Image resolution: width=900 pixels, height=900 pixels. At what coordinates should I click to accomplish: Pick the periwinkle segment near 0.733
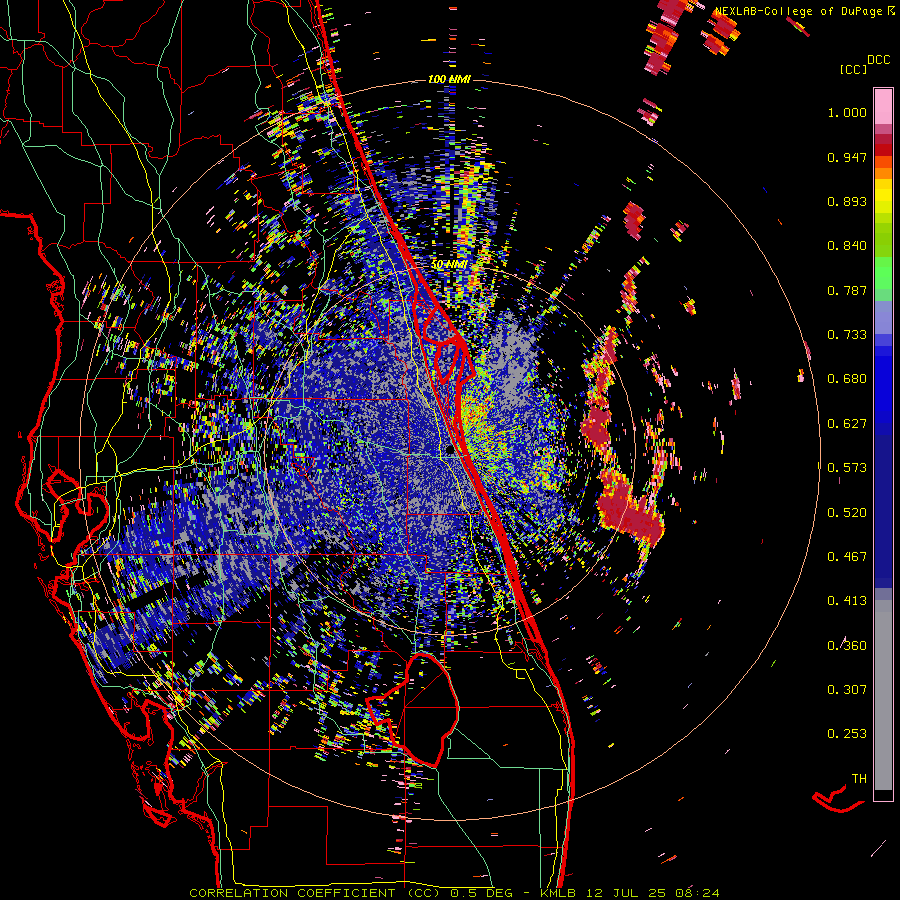(x=883, y=317)
